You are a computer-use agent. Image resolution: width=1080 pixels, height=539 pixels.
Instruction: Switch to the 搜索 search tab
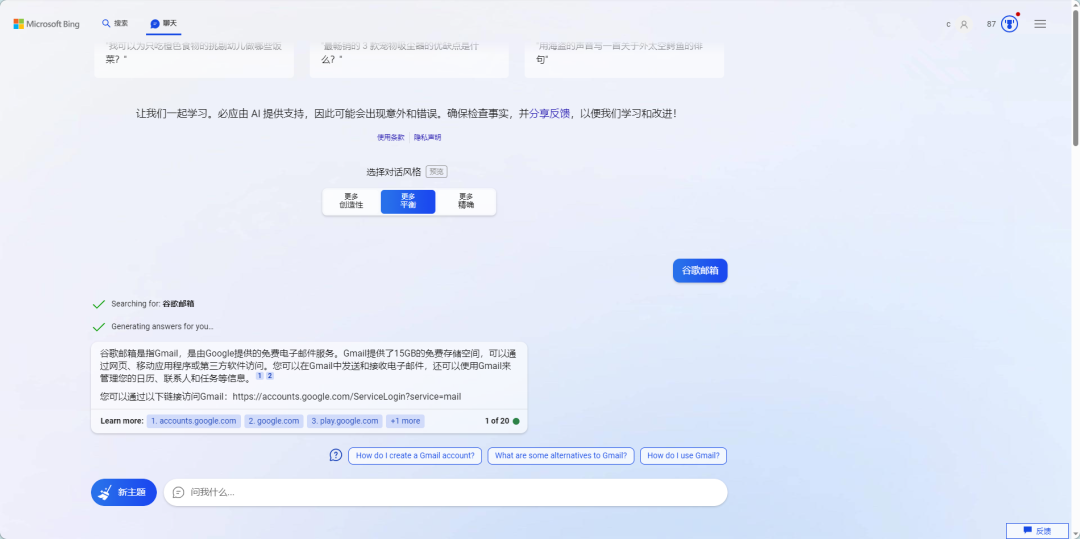115,23
